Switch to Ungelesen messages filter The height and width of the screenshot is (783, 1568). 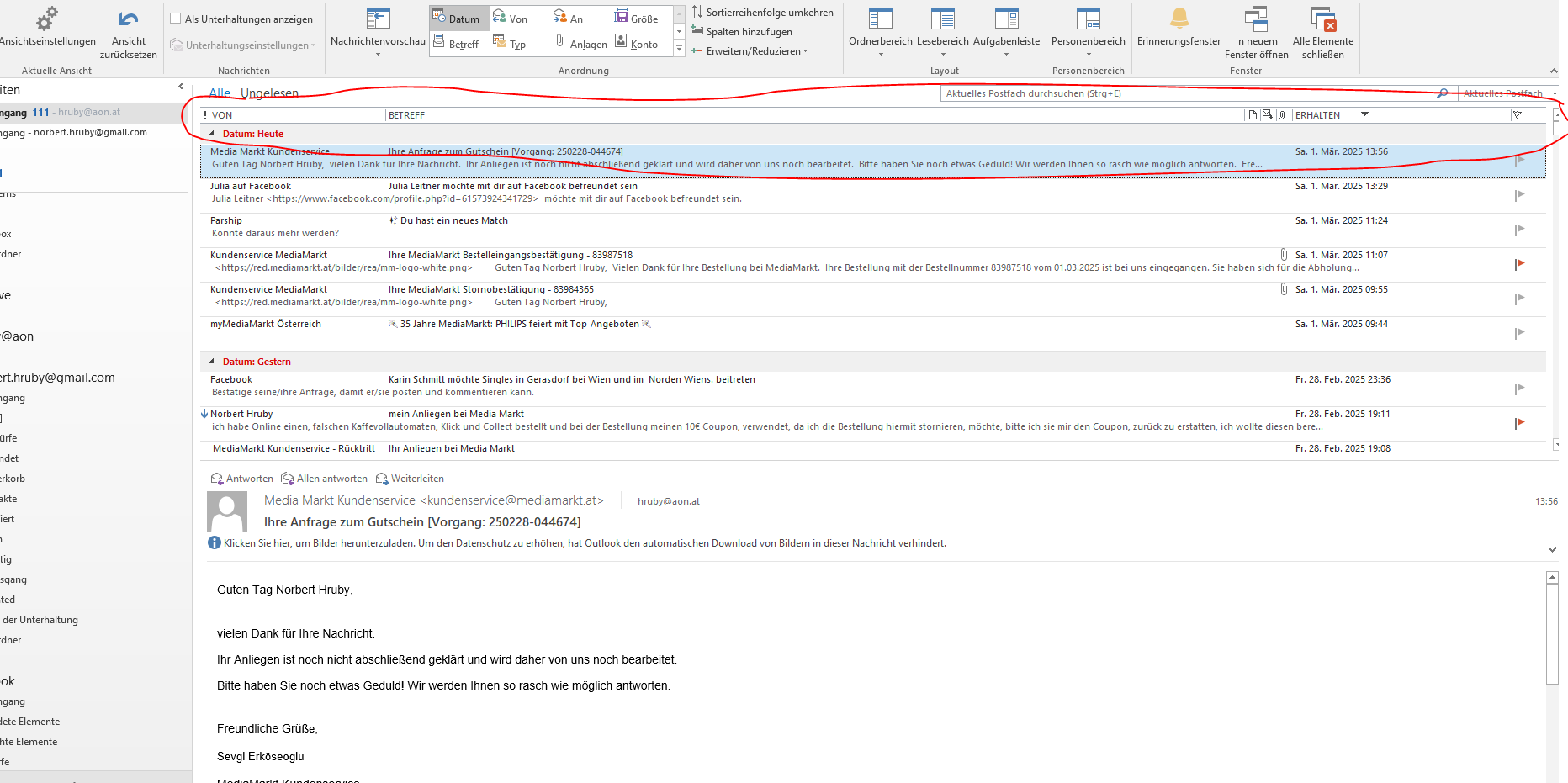pyautogui.click(x=269, y=93)
